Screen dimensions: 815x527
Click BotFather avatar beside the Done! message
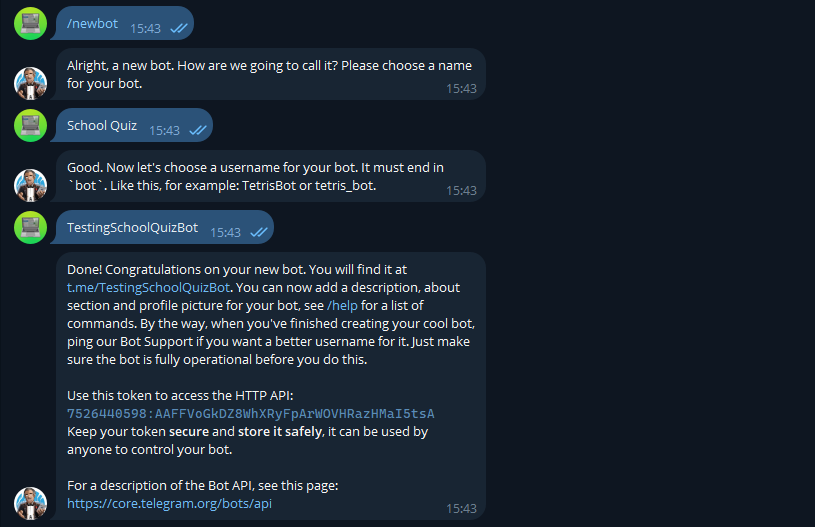tap(31, 503)
